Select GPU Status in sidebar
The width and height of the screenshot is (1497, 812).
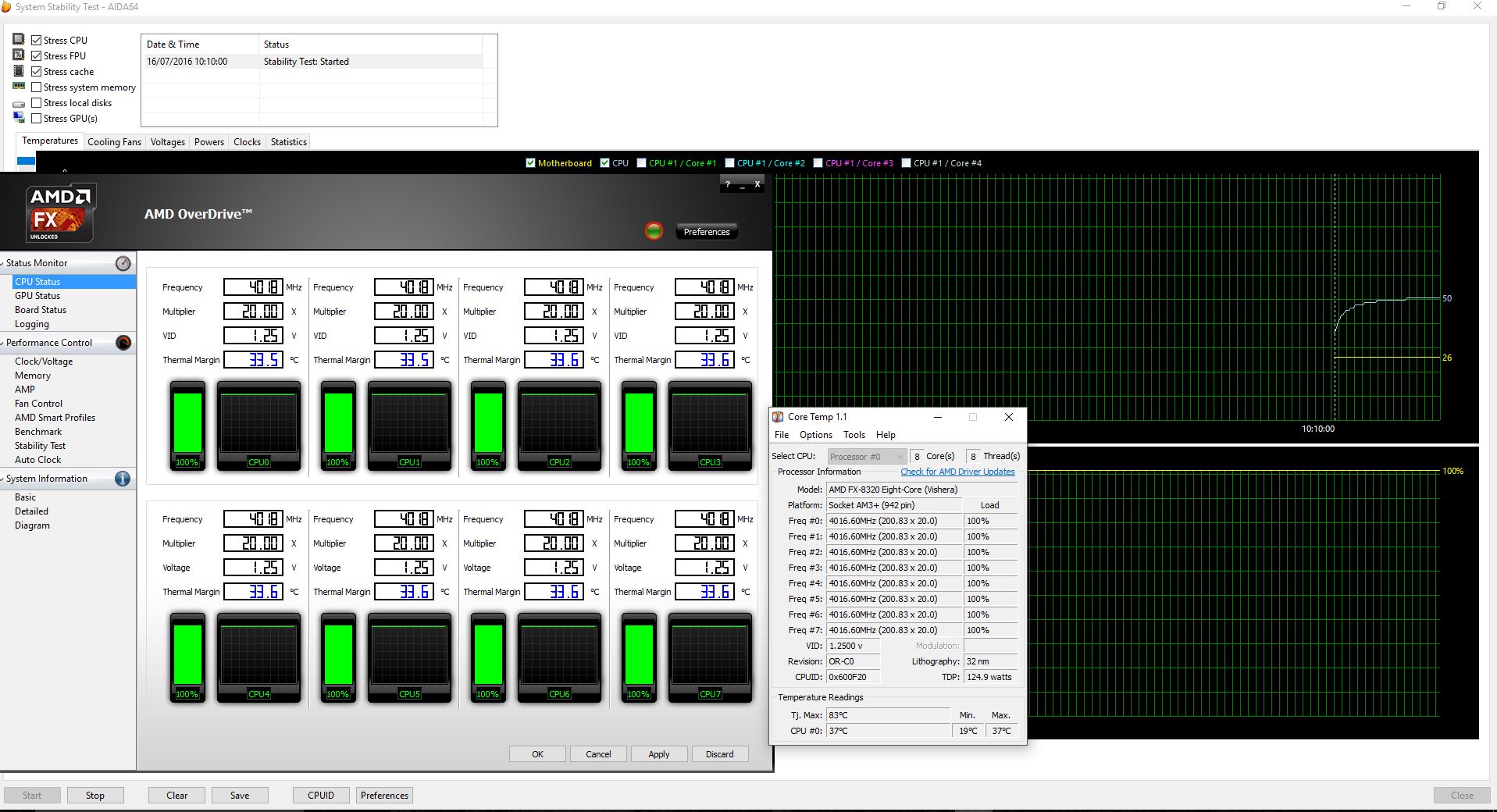tap(37, 296)
